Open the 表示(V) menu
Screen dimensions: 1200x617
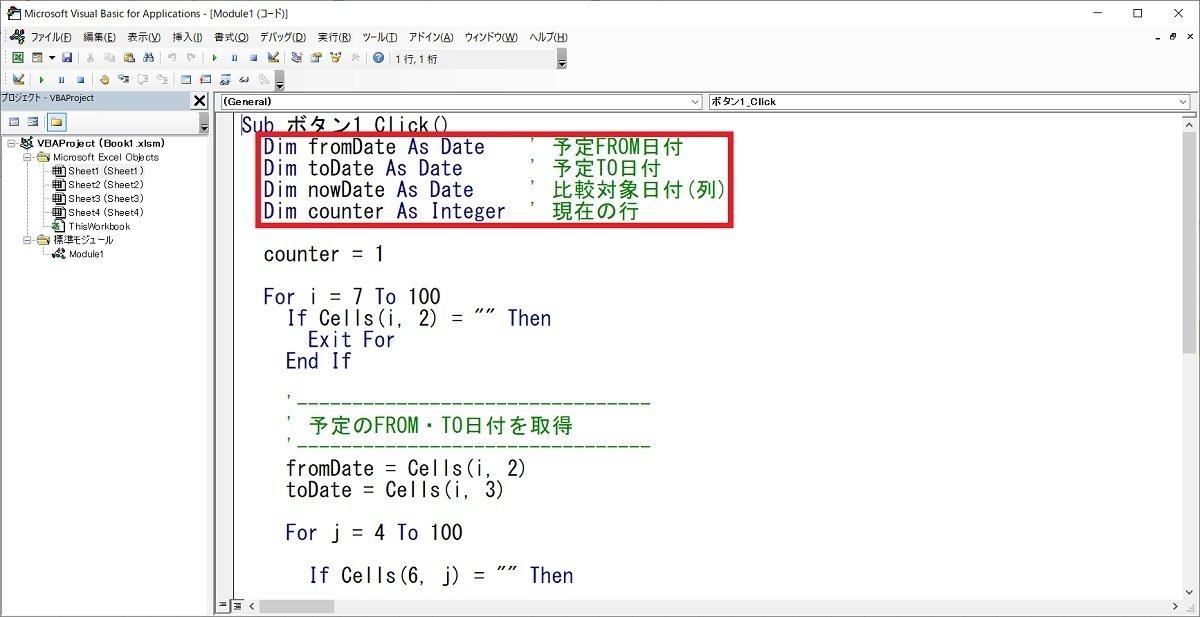click(x=145, y=37)
